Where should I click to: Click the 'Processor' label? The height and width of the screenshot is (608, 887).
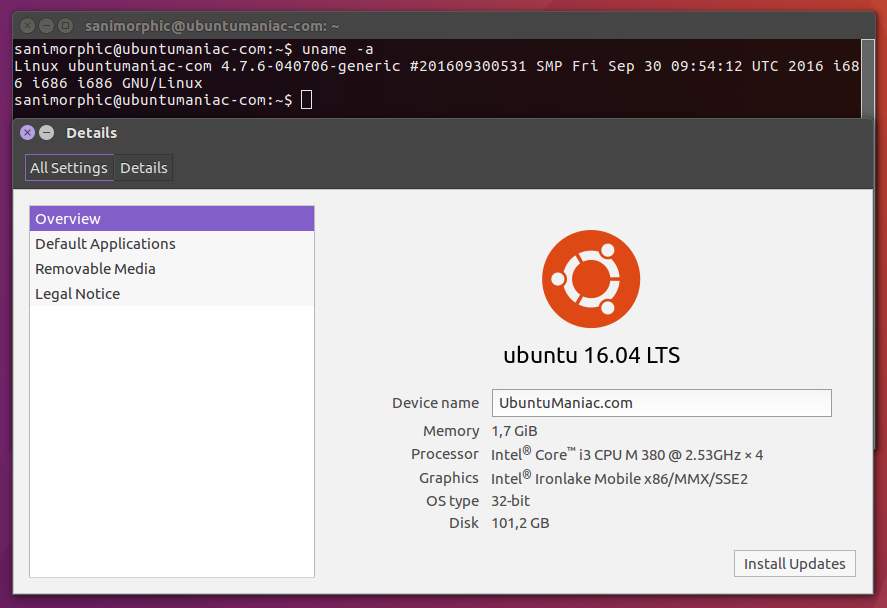pyautogui.click(x=445, y=454)
